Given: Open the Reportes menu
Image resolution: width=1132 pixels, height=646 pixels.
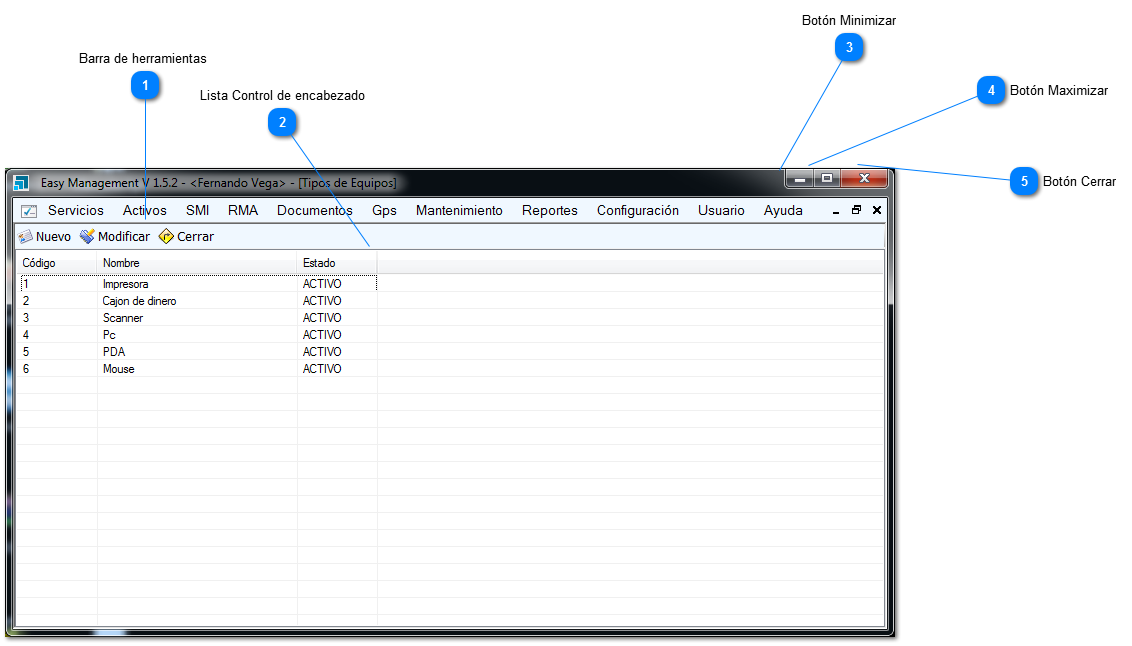Looking at the screenshot, I should pyautogui.click(x=549, y=211).
